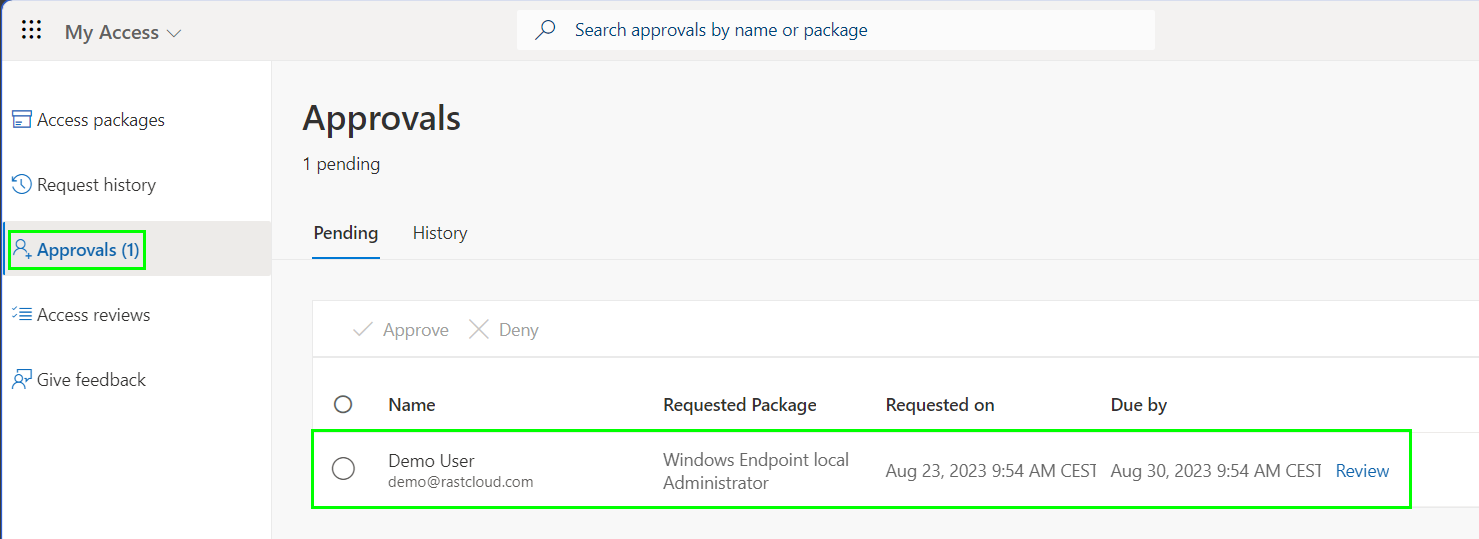Focus the Search approvals input field

(836, 30)
